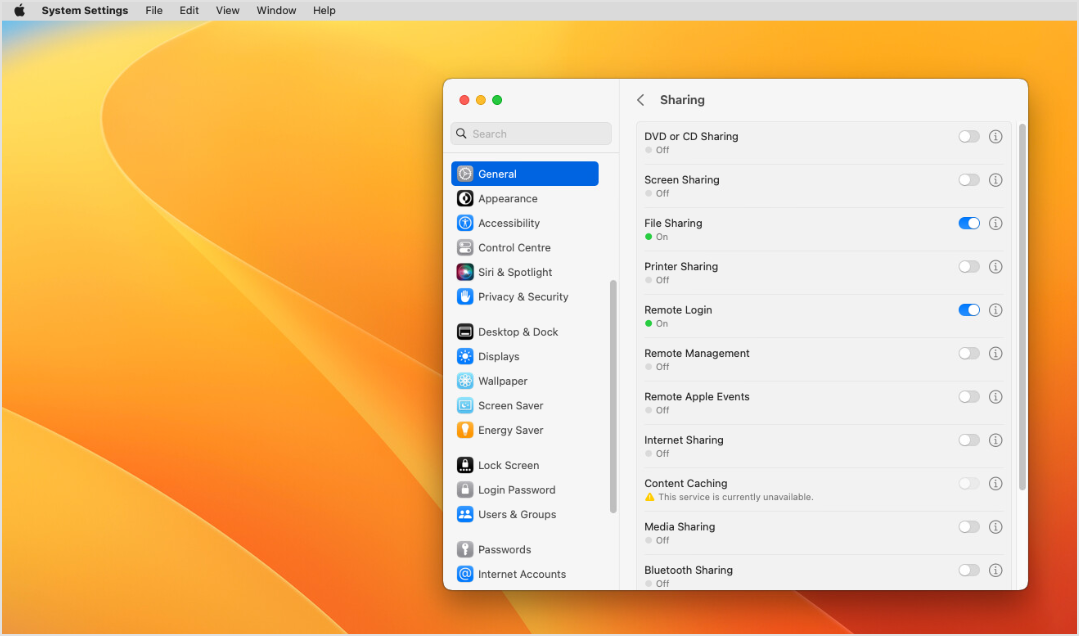
Task: Enable Screen Sharing
Action: [x=968, y=180]
